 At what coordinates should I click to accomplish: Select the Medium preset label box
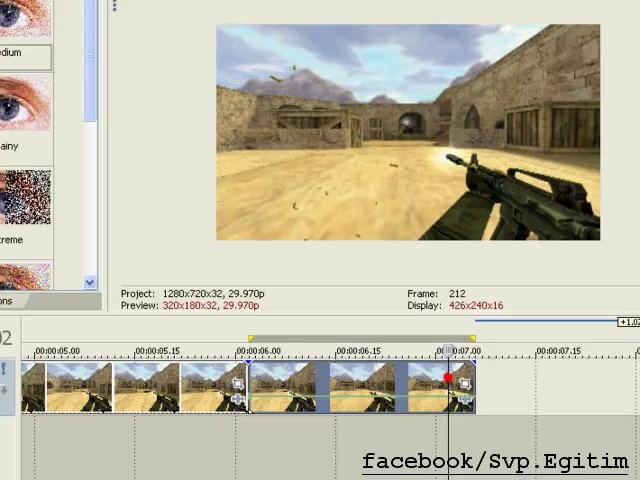[25, 57]
